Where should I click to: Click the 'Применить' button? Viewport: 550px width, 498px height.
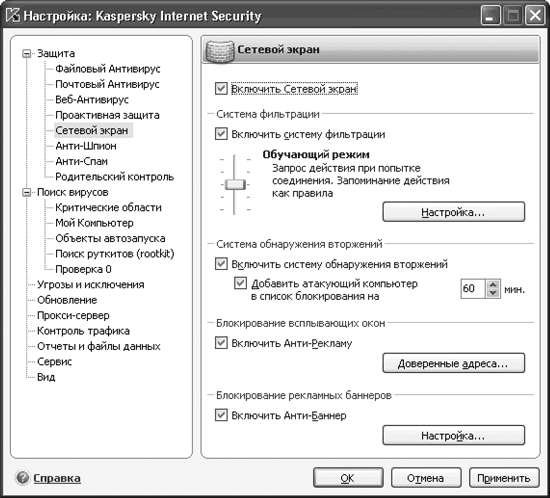504,478
